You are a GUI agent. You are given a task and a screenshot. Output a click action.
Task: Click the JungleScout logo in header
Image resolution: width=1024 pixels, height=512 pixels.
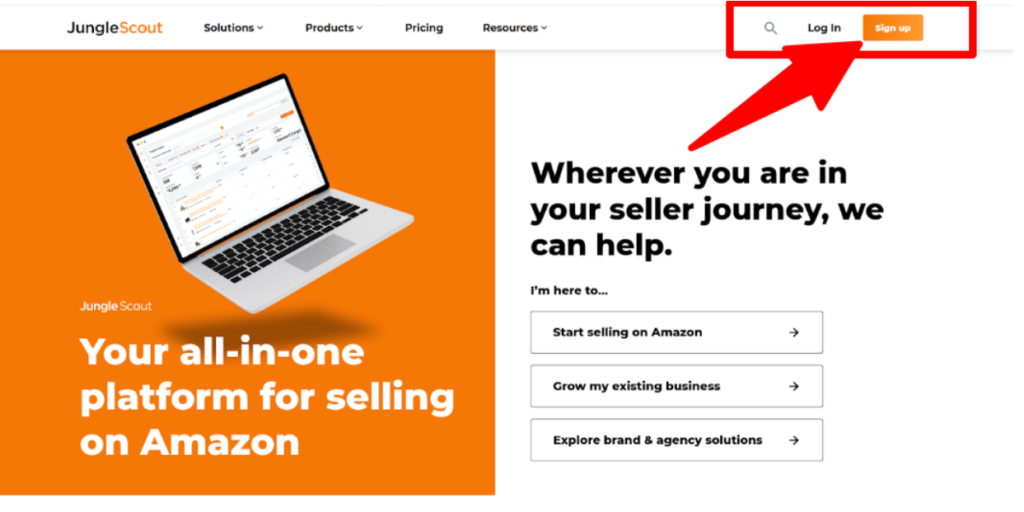(x=115, y=28)
